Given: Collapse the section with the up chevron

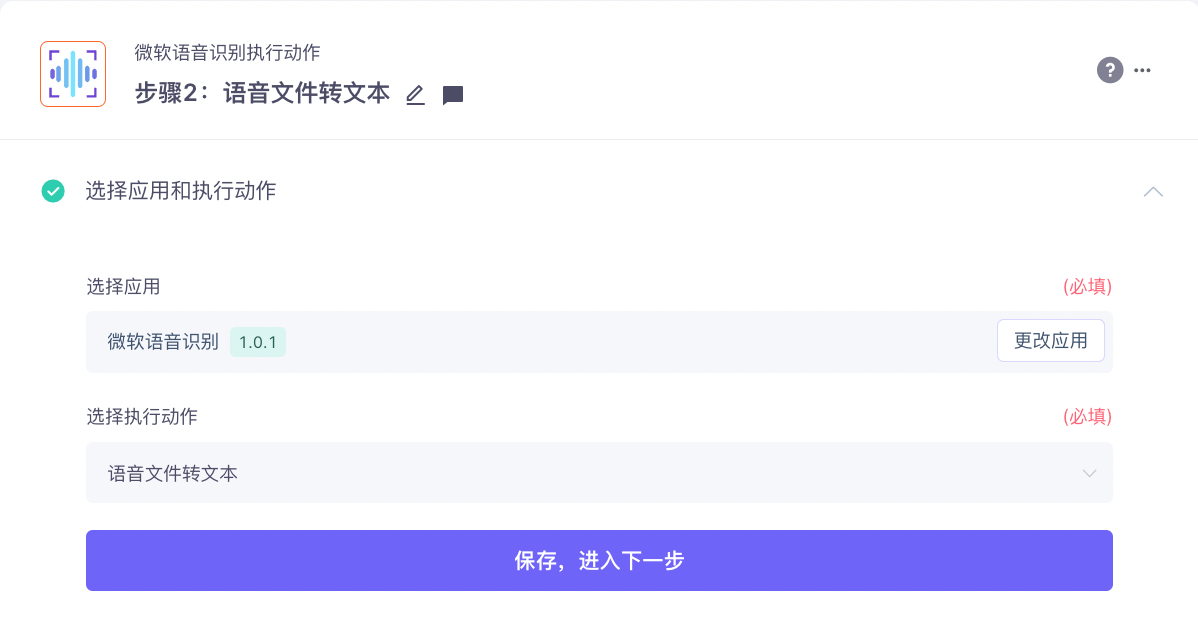Looking at the screenshot, I should tap(1153, 192).
